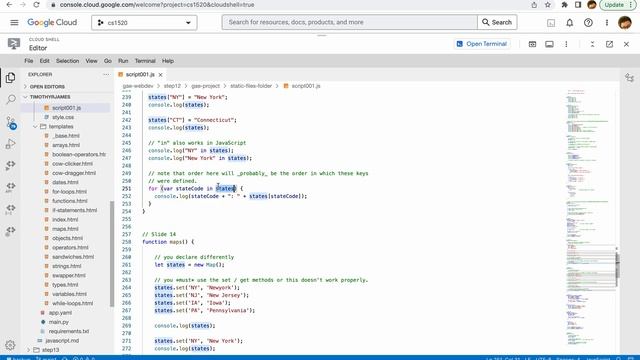640x360 pixels.
Task: Open the Manage settings gear
Action: click(11, 345)
